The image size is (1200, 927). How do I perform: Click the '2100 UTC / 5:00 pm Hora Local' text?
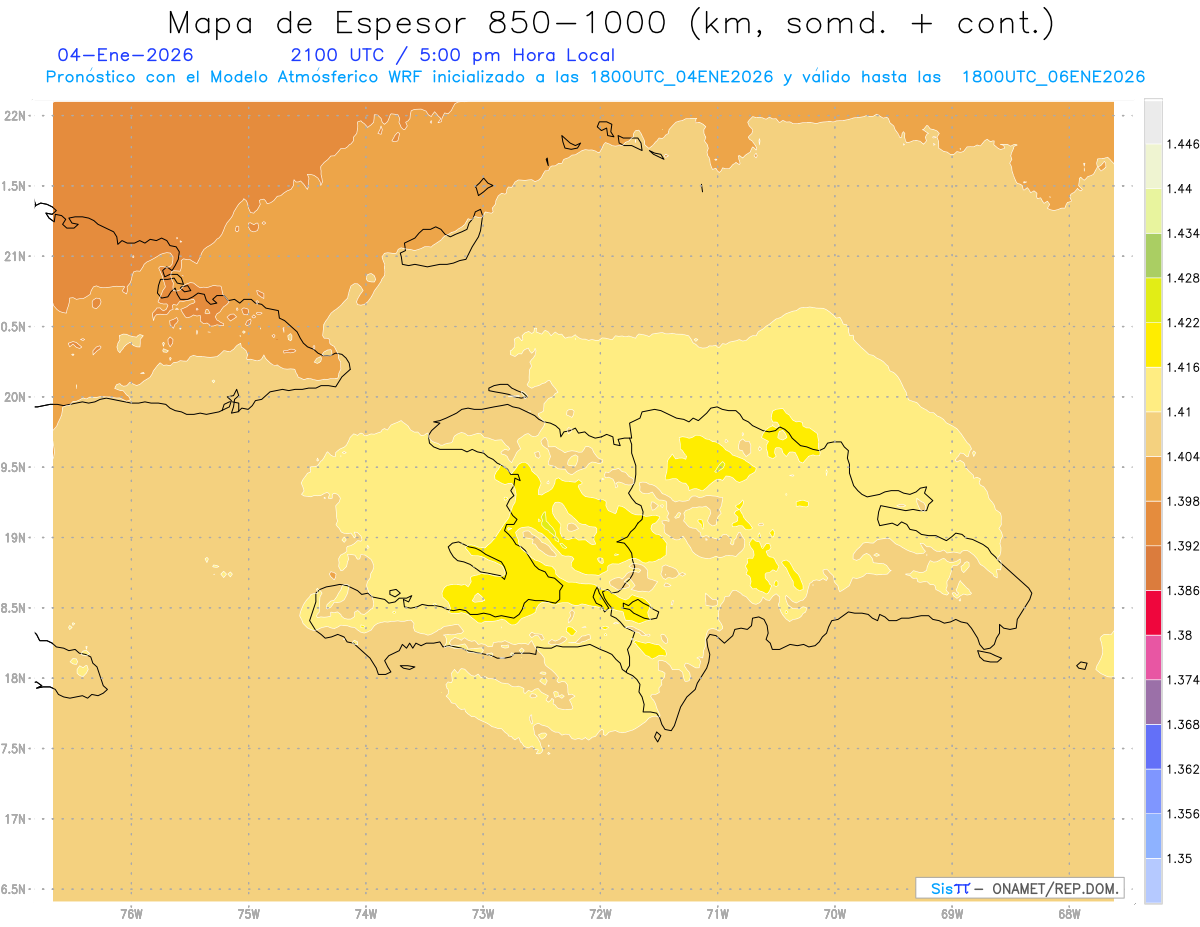(x=453, y=55)
